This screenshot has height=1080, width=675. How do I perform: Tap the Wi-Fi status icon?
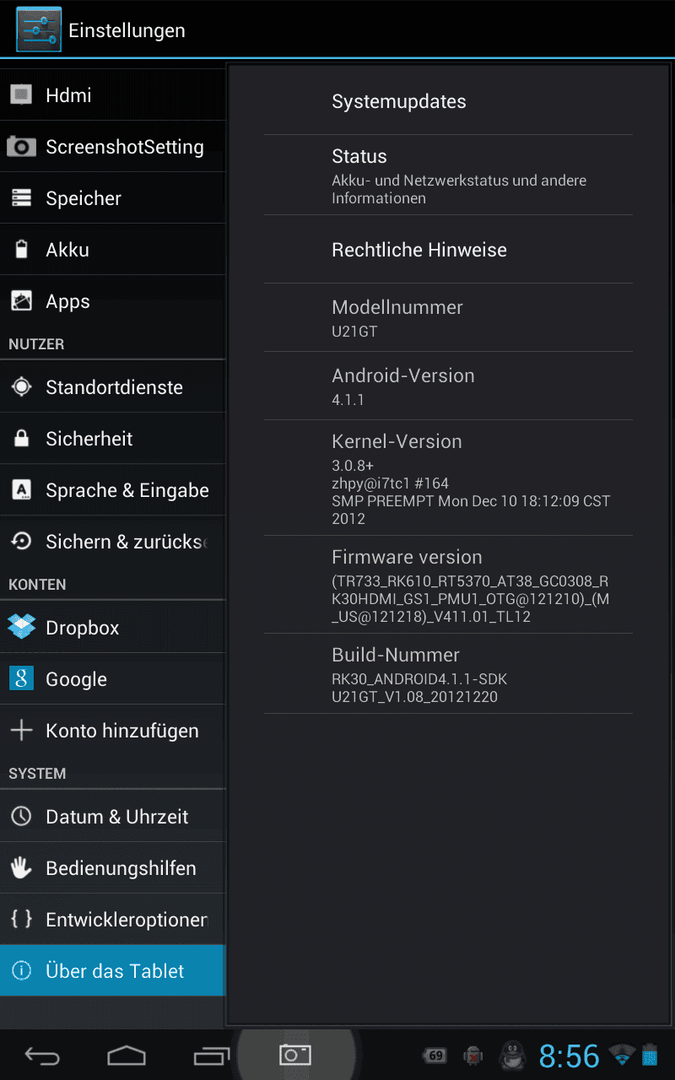(x=622, y=1055)
